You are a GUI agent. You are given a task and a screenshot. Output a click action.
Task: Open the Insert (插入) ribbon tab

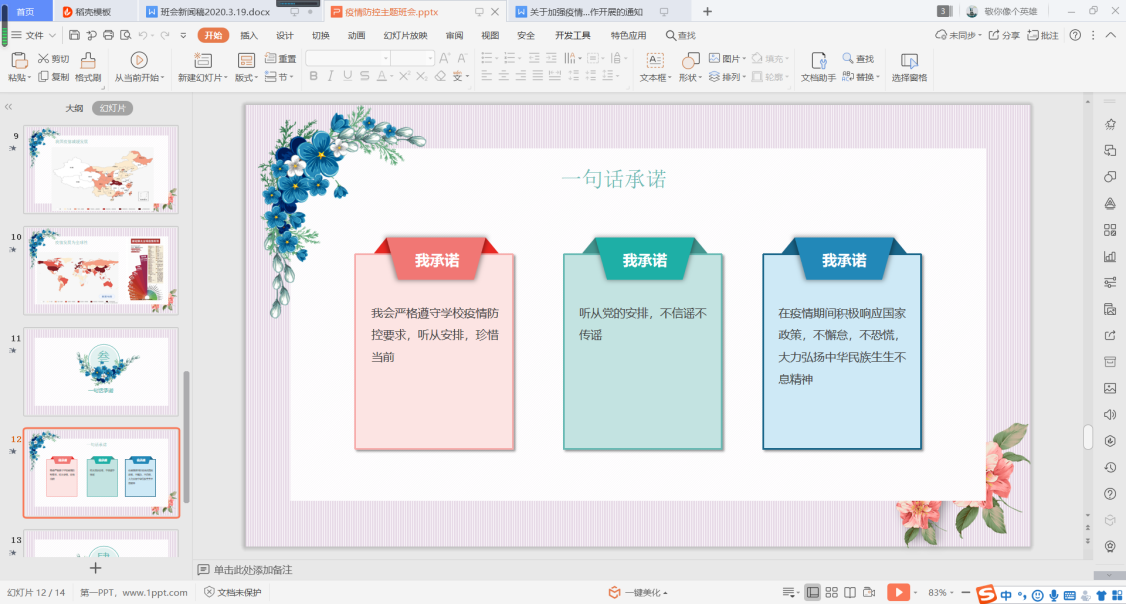point(249,35)
